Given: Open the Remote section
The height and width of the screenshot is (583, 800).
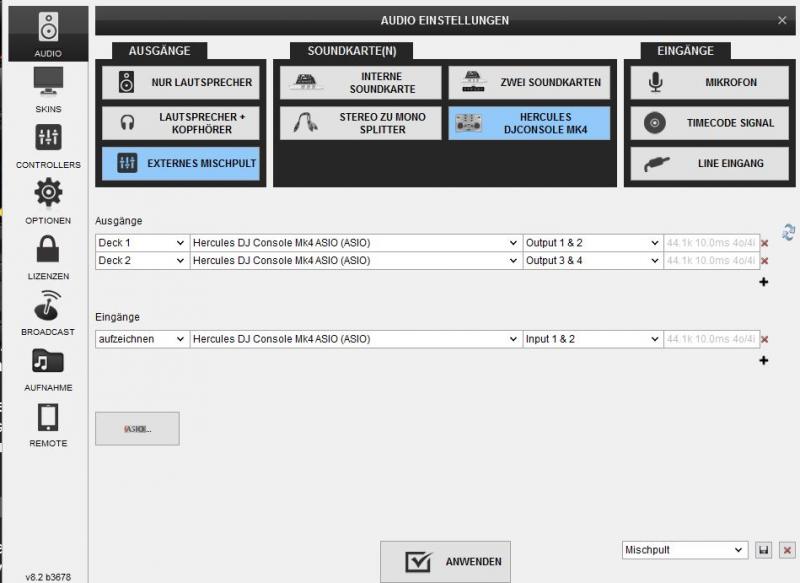Looking at the screenshot, I should click(x=48, y=424).
